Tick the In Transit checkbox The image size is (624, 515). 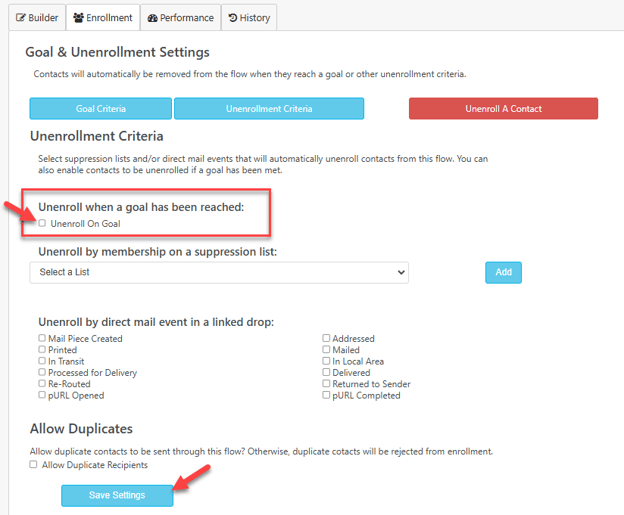(x=42, y=361)
